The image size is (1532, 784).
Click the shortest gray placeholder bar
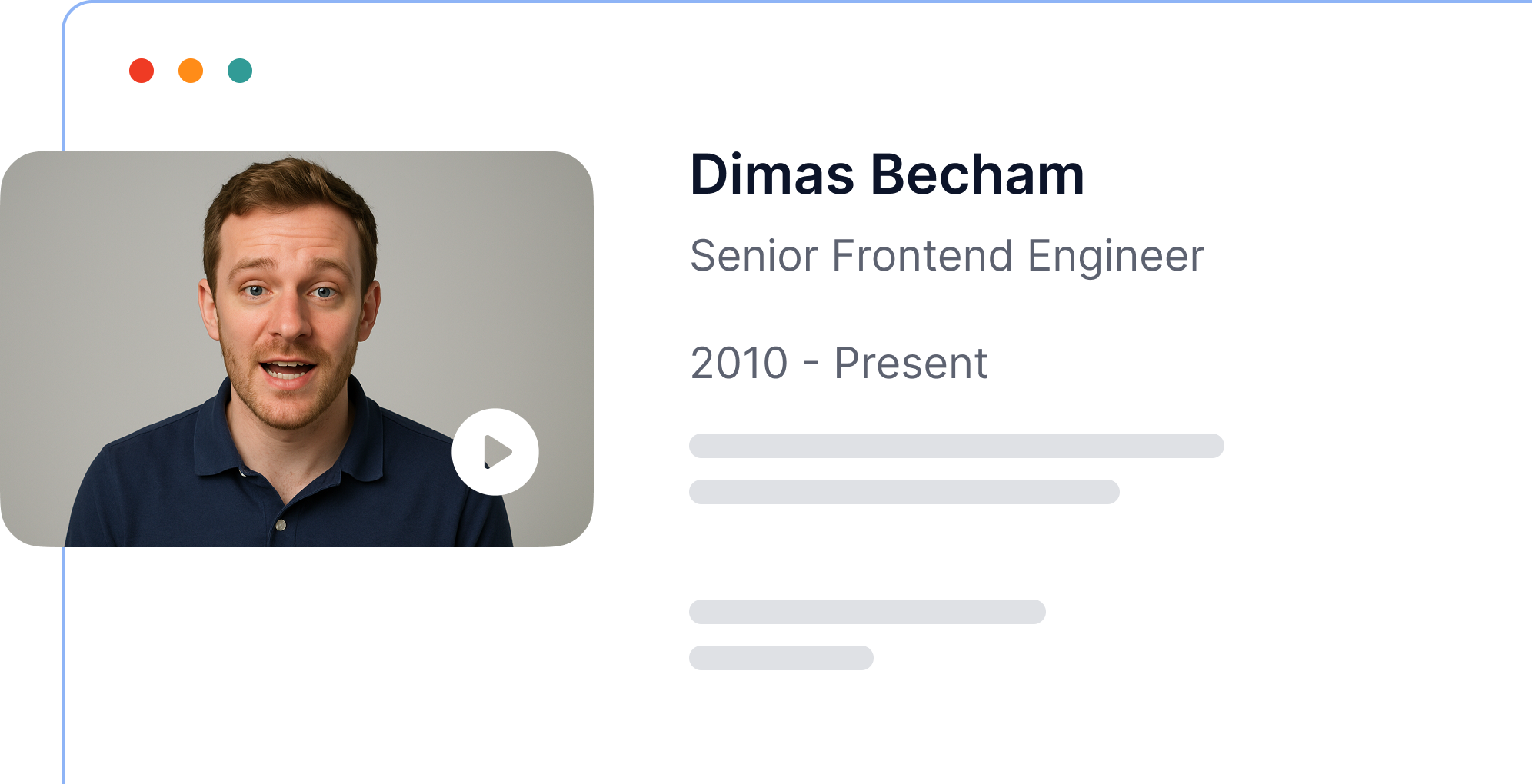tap(781, 658)
